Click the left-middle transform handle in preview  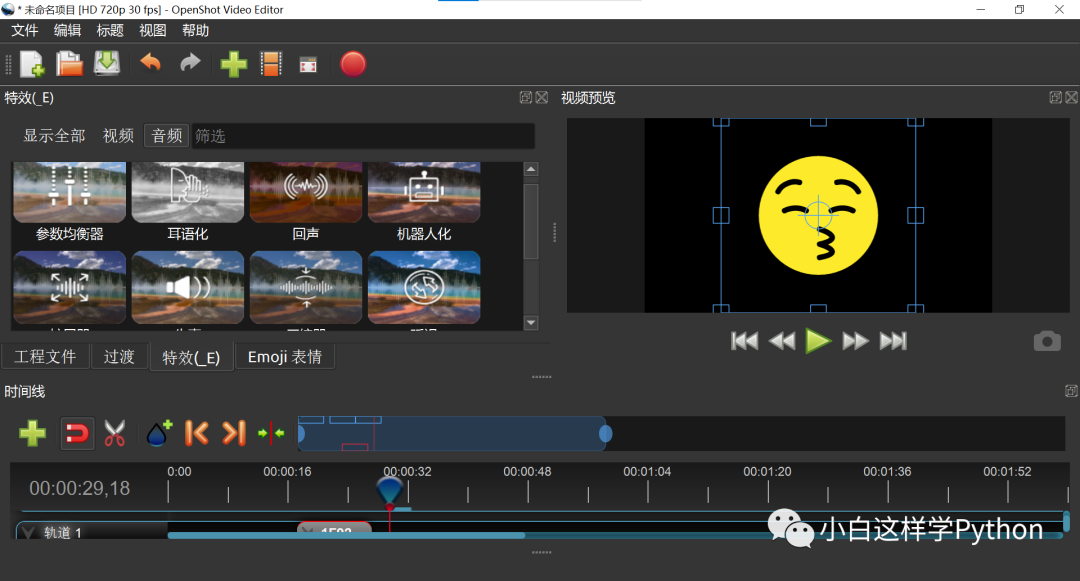[720, 215]
